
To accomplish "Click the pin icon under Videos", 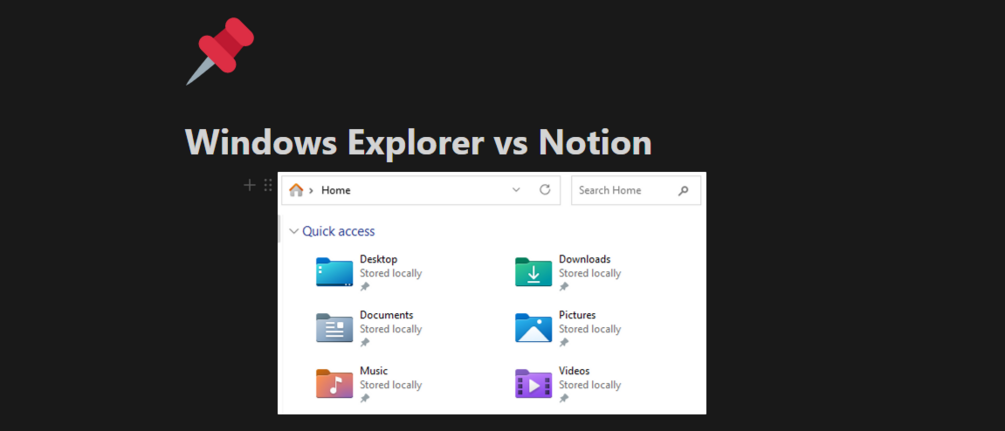I will point(564,398).
